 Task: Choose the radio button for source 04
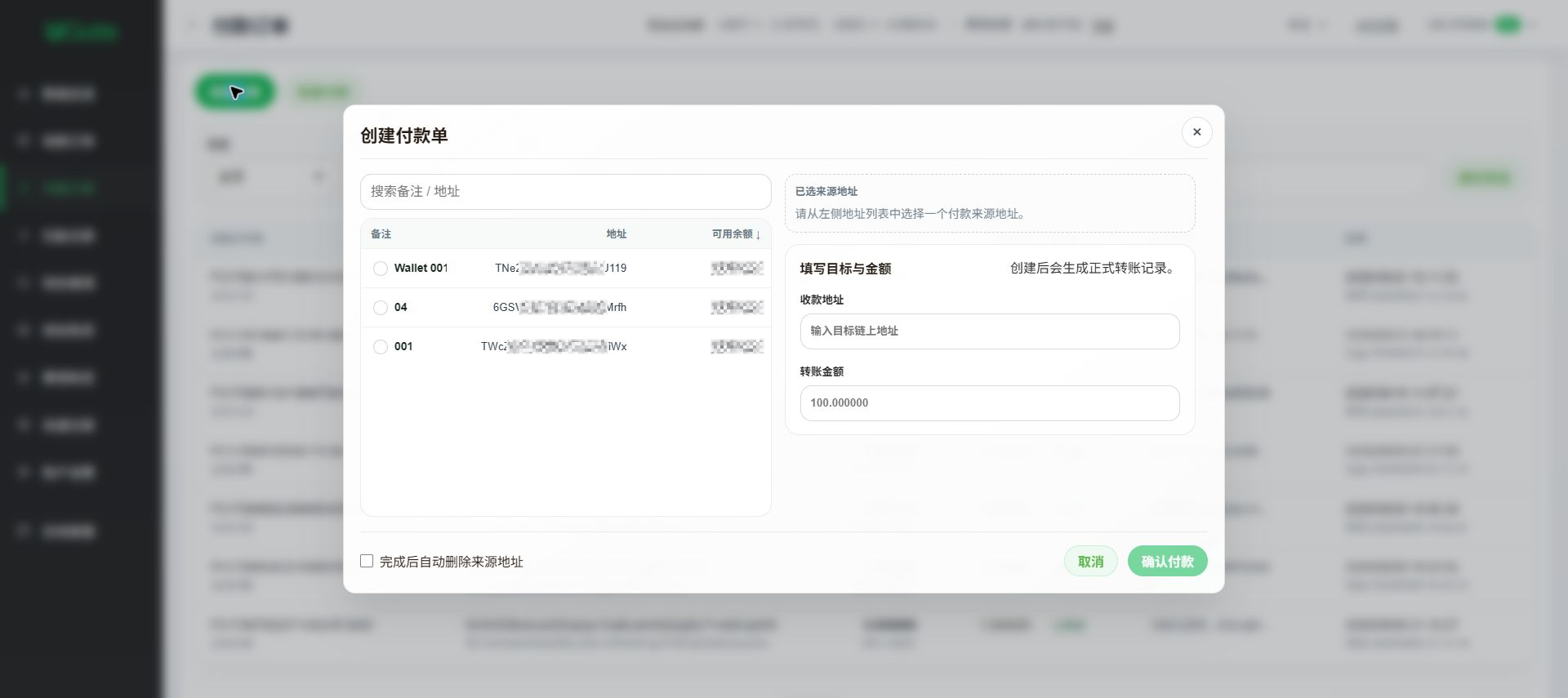pyautogui.click(x=381, y=308)
